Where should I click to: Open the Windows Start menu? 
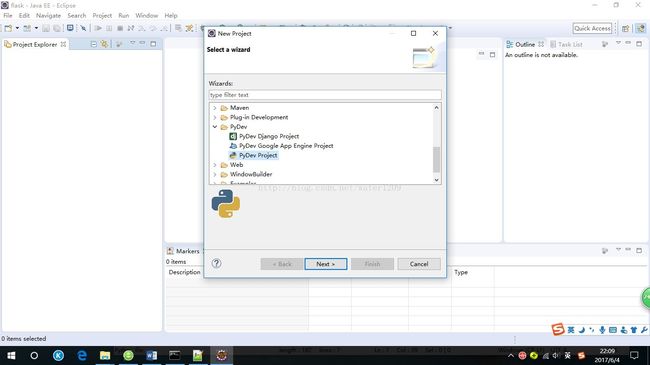coord(11,355)
